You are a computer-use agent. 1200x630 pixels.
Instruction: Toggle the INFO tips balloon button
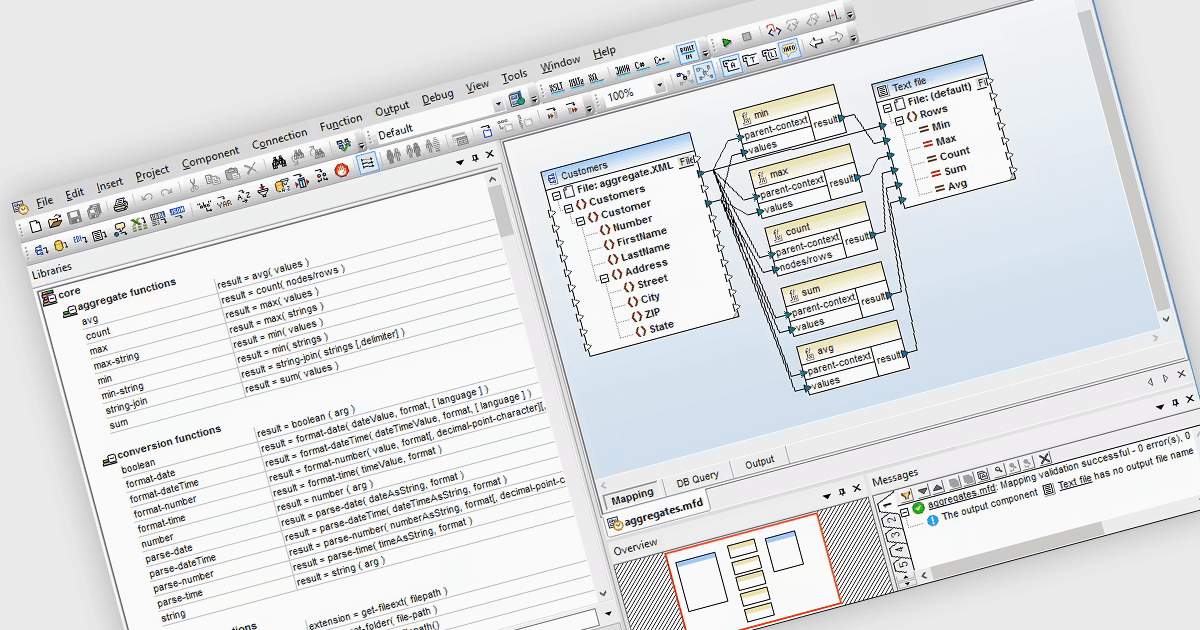pos(789,49)
